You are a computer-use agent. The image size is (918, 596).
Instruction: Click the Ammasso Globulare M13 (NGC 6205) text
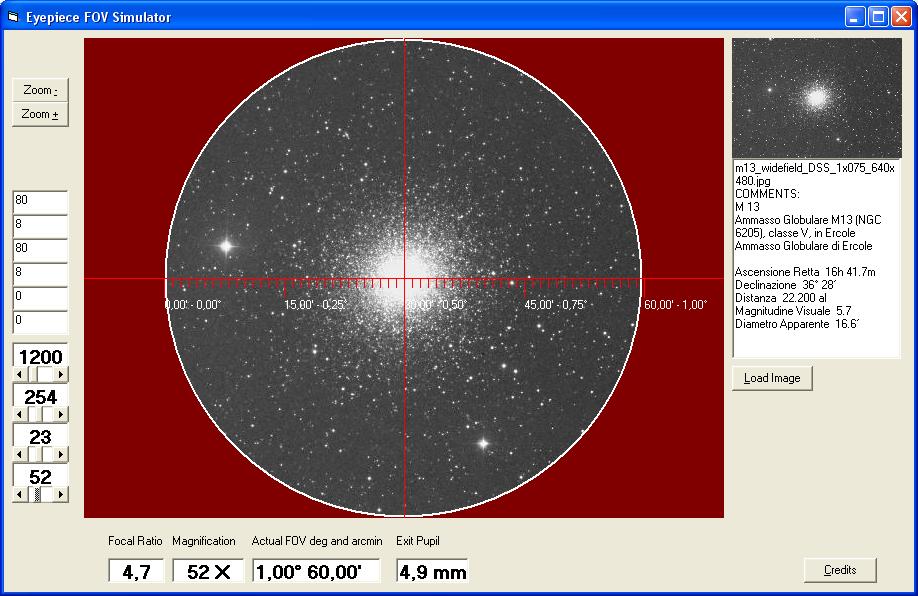click(808, 226)
